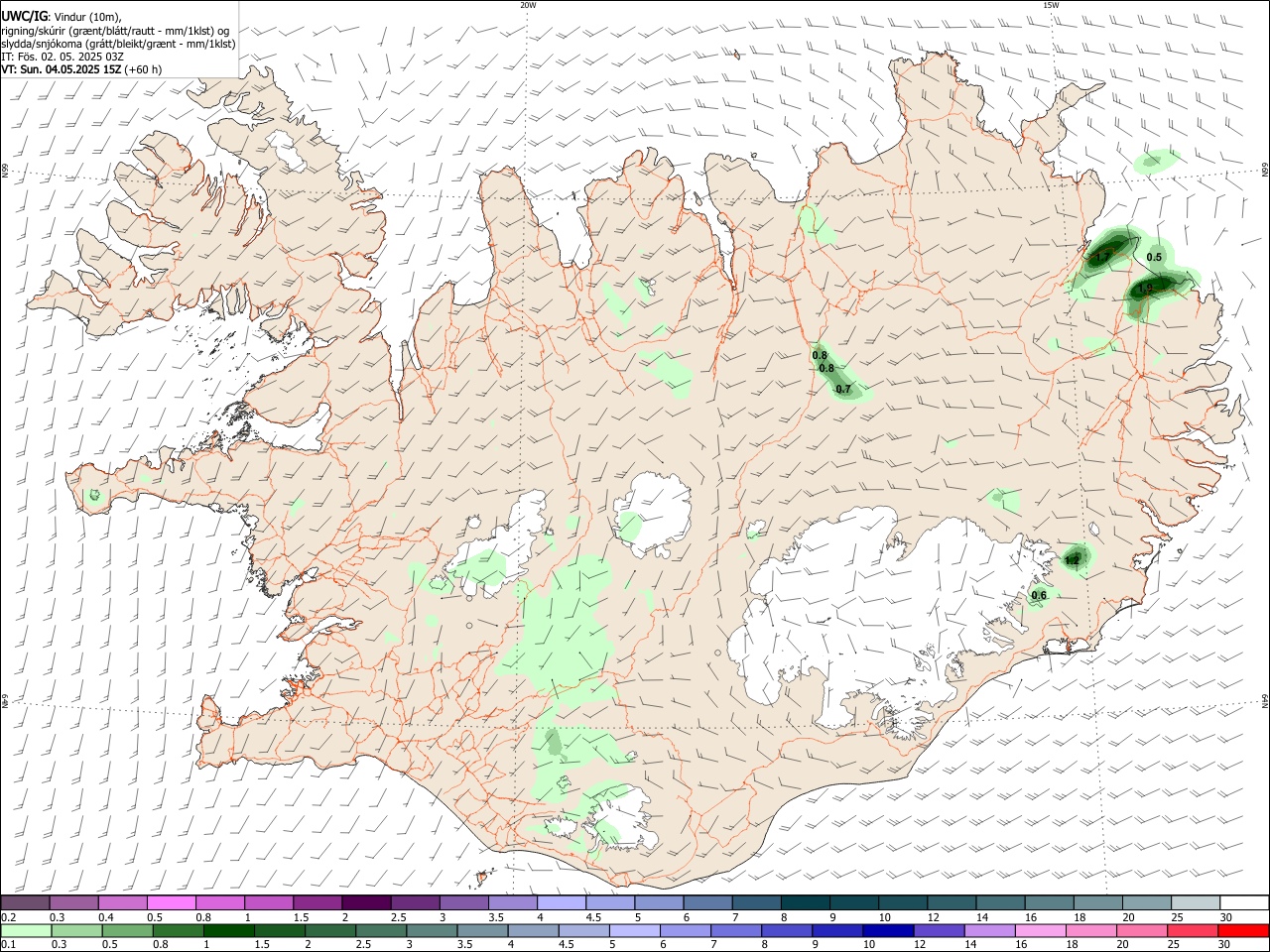Viewport: 1270px width, 952px height.
Task: Click the '0.1' tick label in rain legend
Action: (8, 944)
